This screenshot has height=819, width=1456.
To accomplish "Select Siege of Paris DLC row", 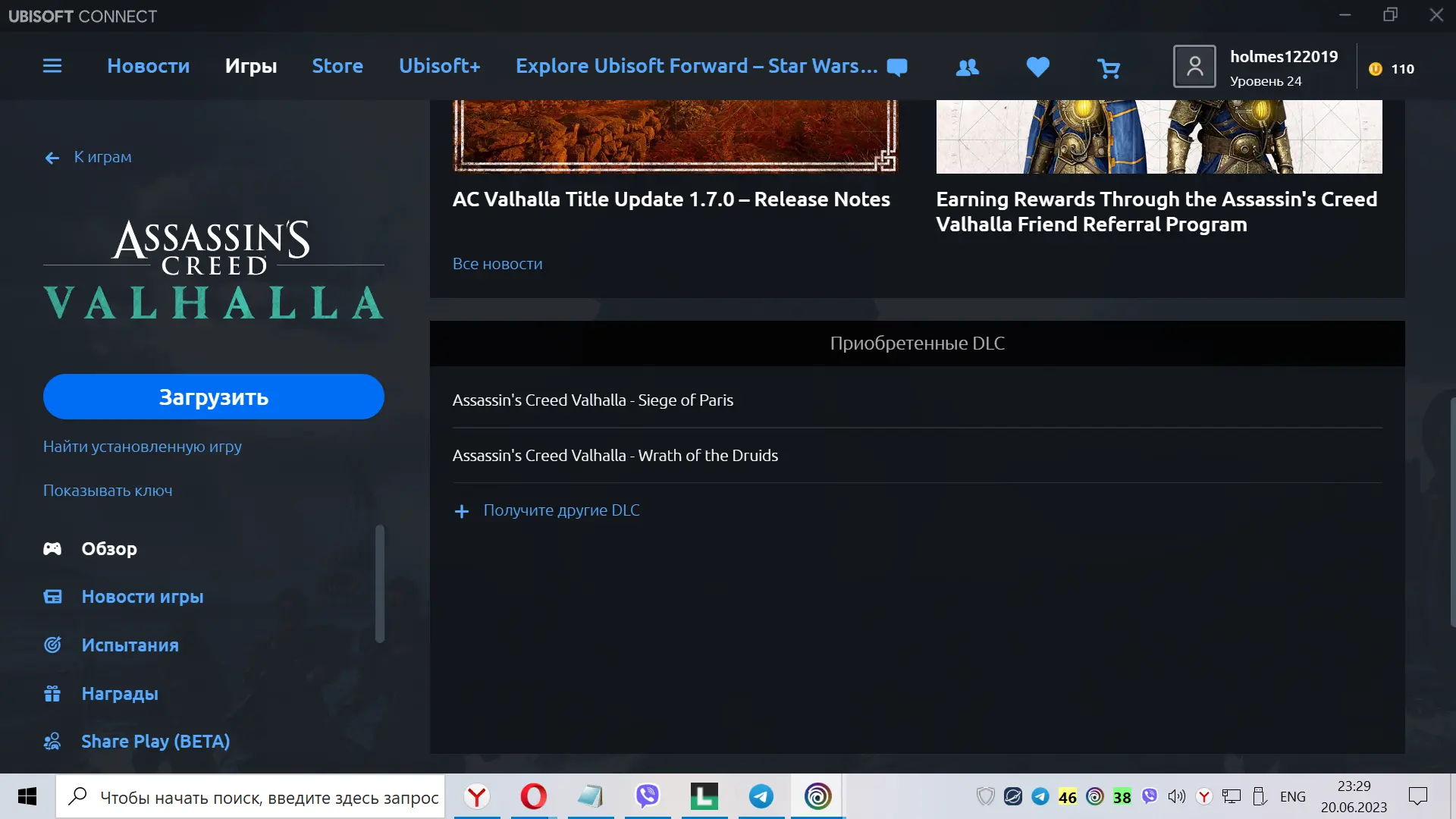I will pos(917,400).
